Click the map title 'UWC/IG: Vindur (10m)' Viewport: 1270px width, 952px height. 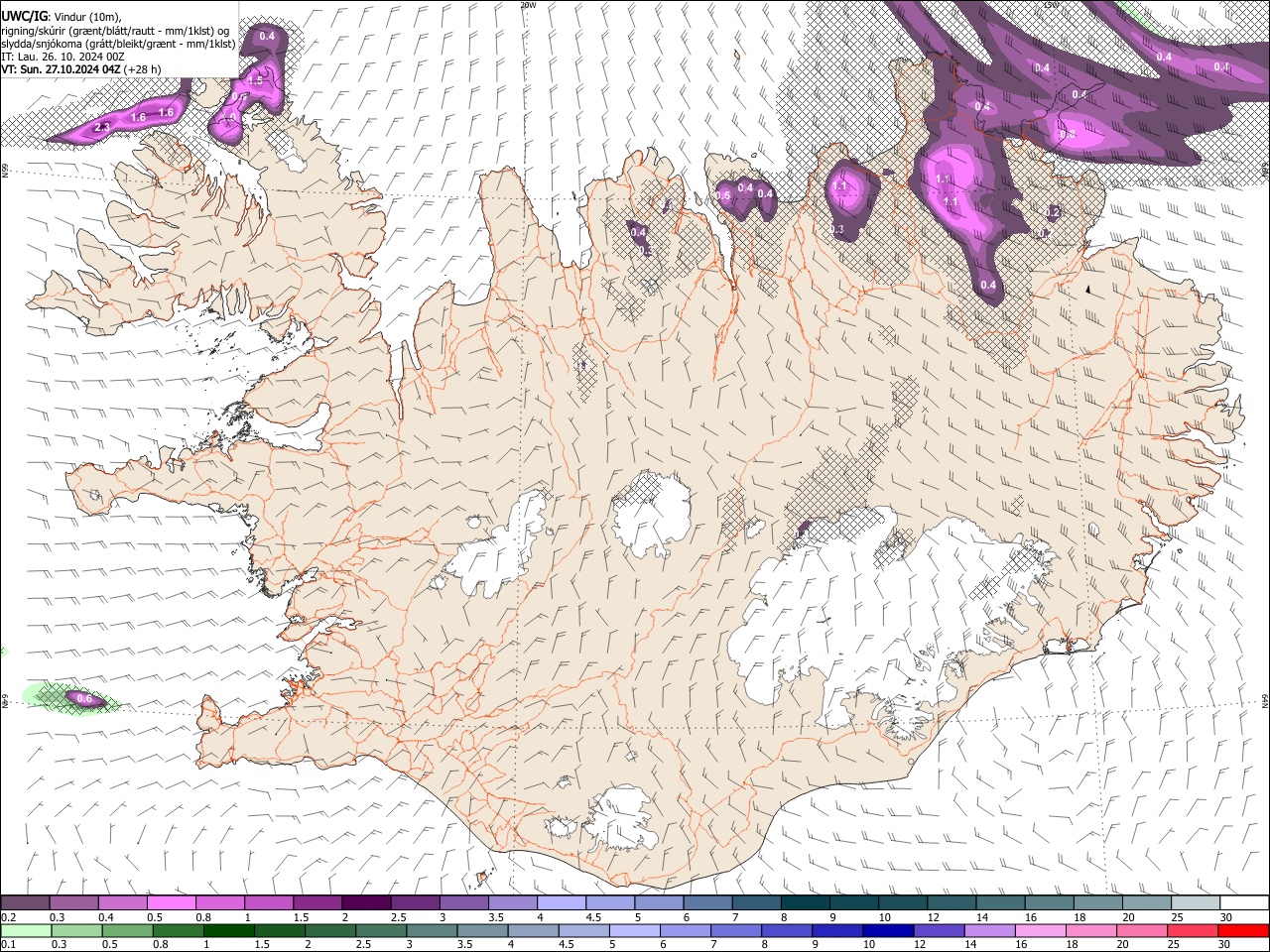tap(62, 17)
